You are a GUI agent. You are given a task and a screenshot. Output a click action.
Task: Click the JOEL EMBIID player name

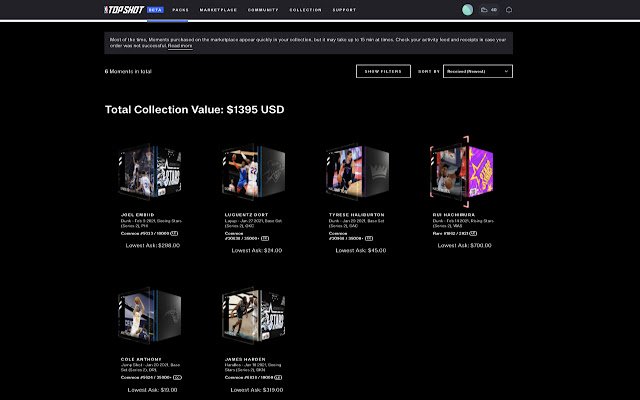coord(138,215)
